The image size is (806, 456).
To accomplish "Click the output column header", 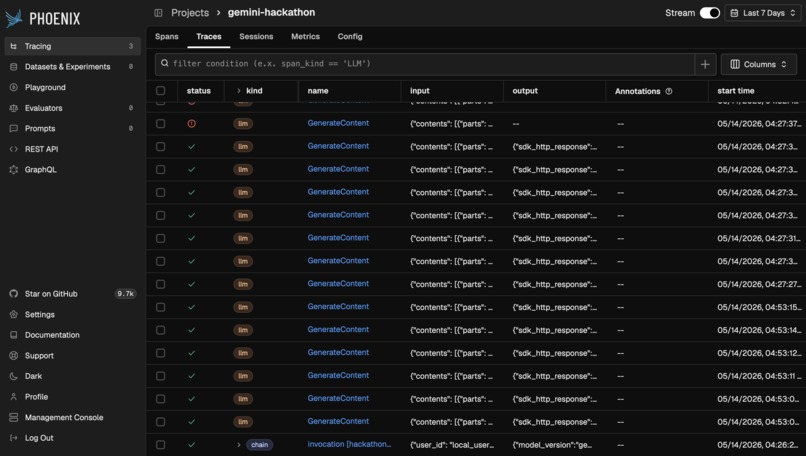I will 525,91.
